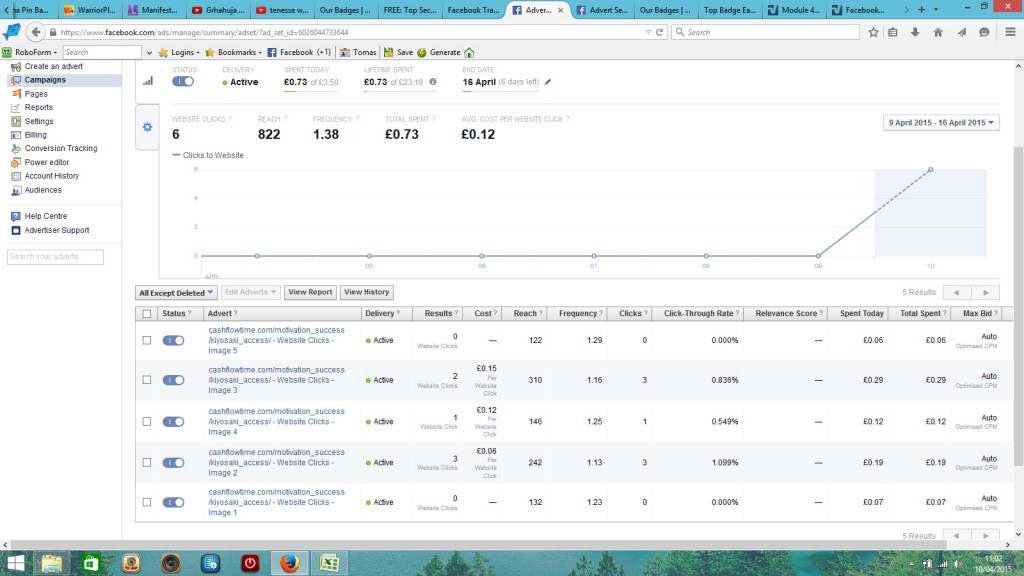Click the chart data point for 09

818,256
